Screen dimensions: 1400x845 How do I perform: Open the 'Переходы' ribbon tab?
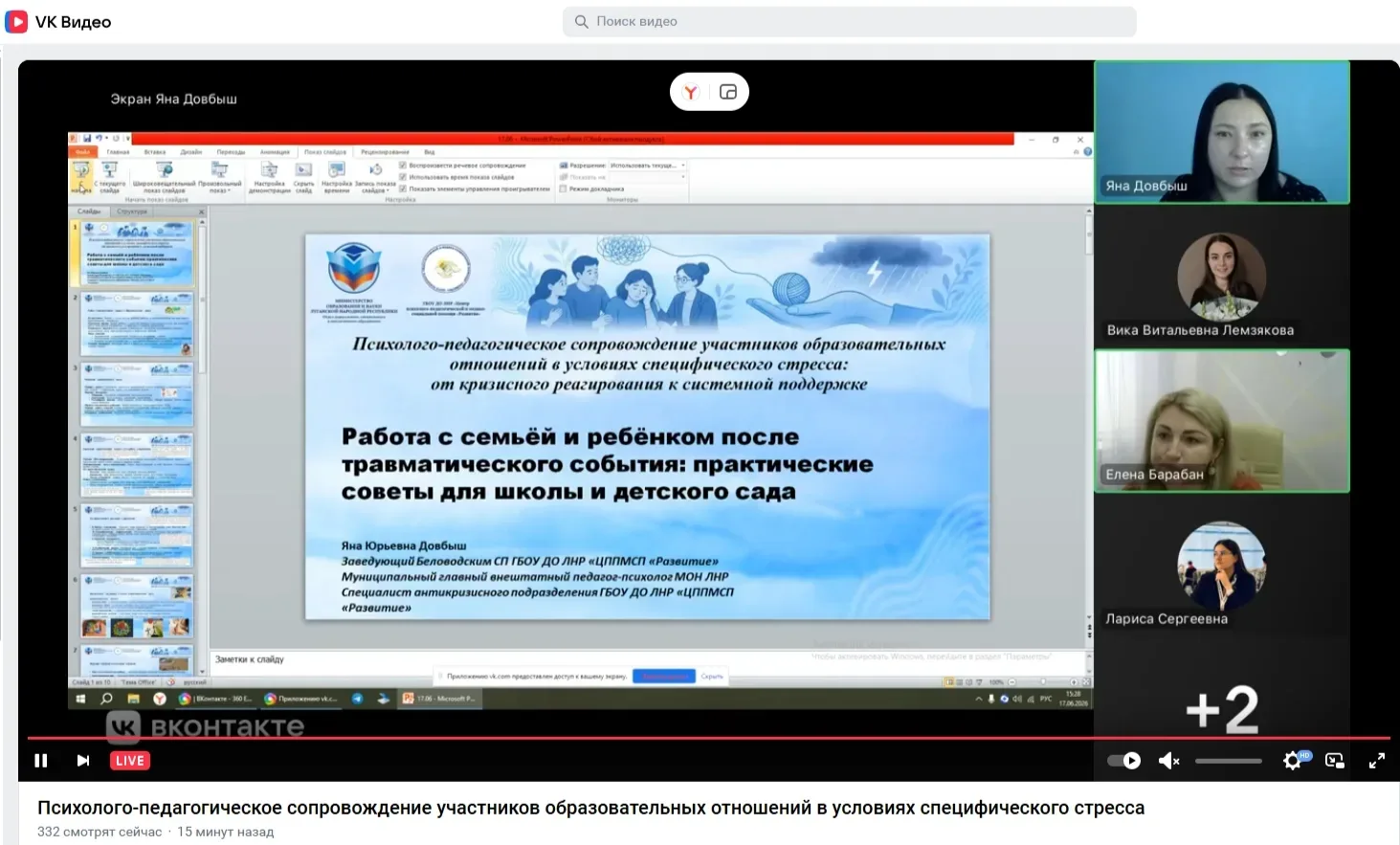pyautogui.click(x=231, y=152)
